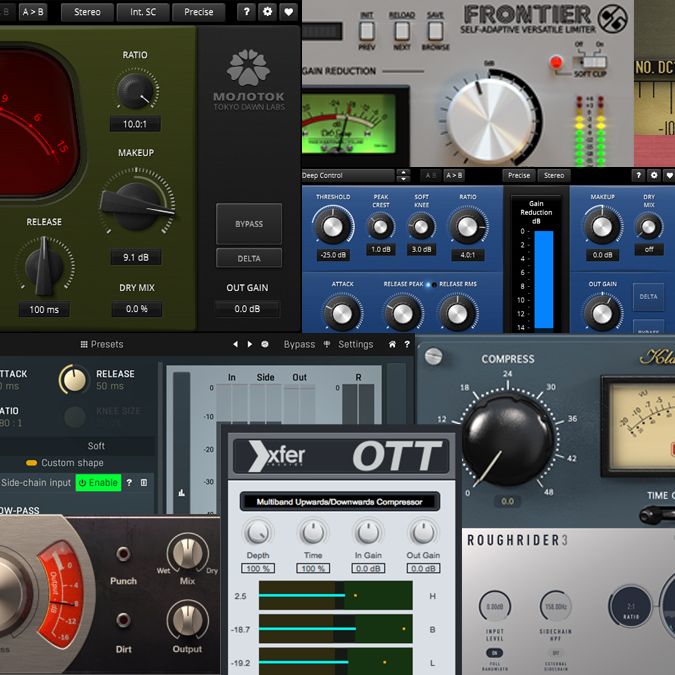The image size is (675, 675).
Task: Click the Molotok help question mark icon
Action: (x=246, y=12)
